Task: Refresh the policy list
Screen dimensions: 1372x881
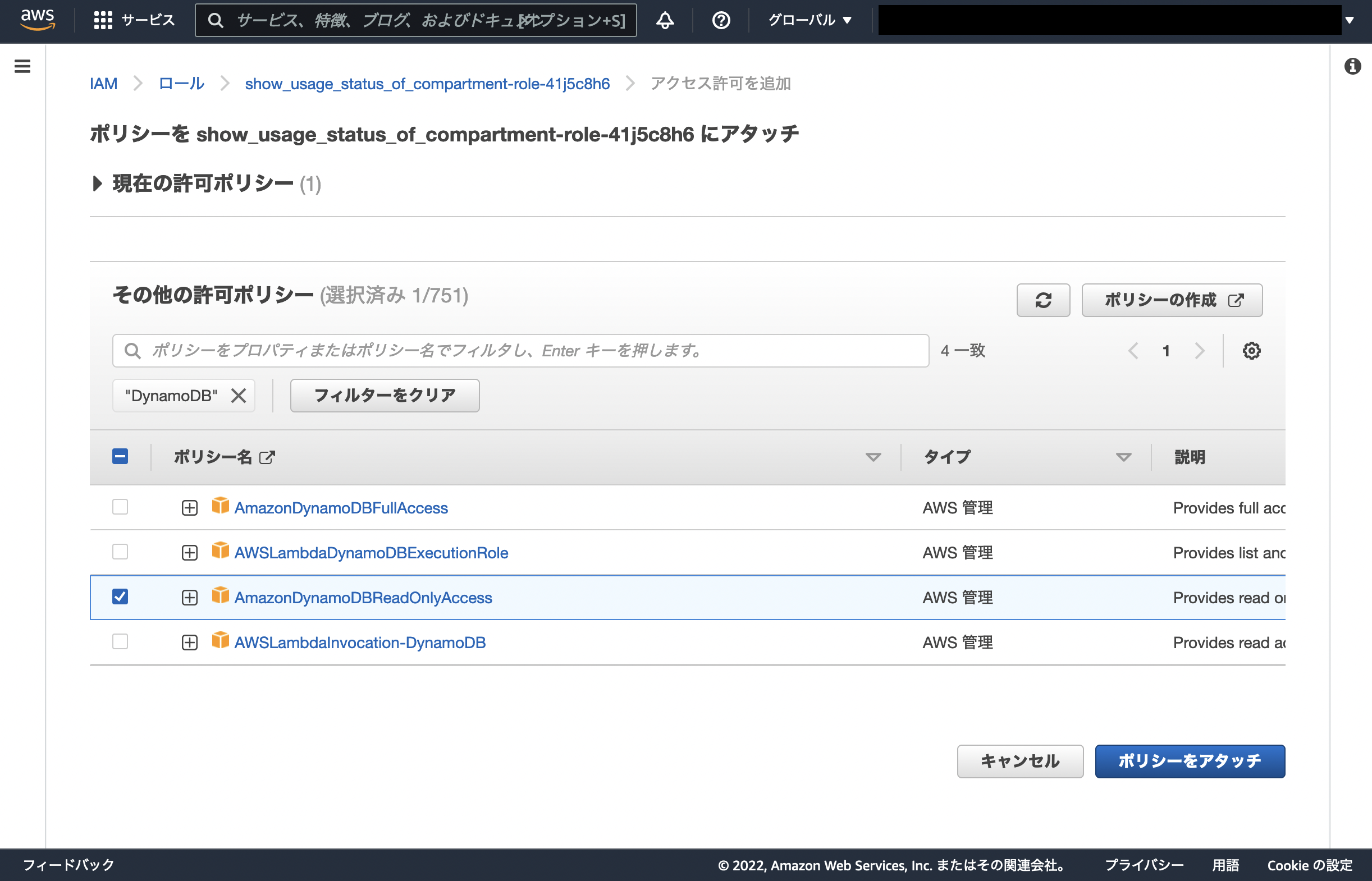Action: (1042, 300)
